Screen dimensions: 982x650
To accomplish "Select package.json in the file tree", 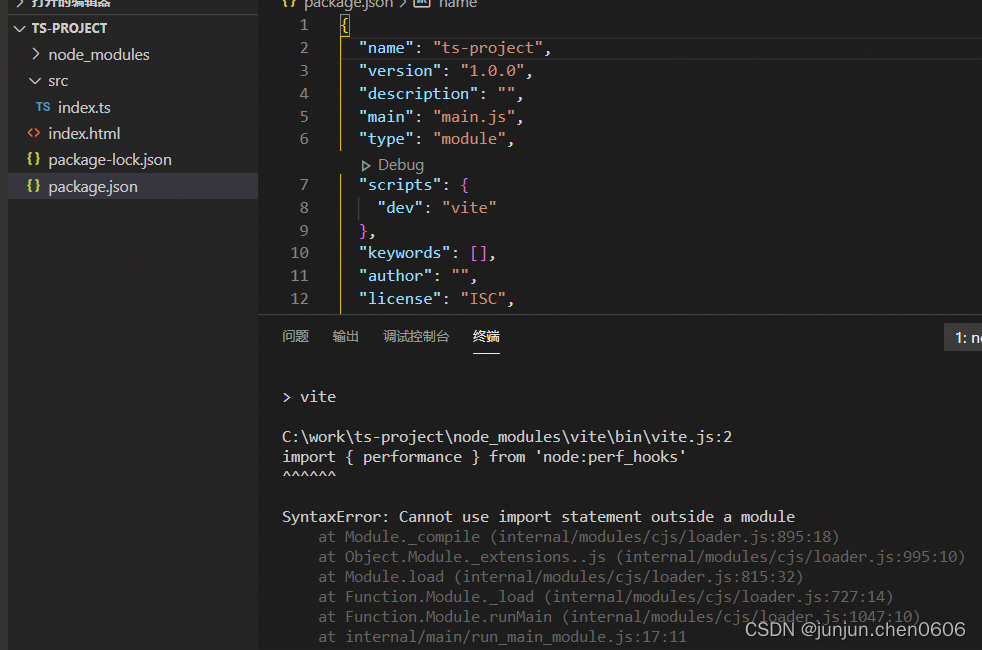I will click(x=133, y=186).
